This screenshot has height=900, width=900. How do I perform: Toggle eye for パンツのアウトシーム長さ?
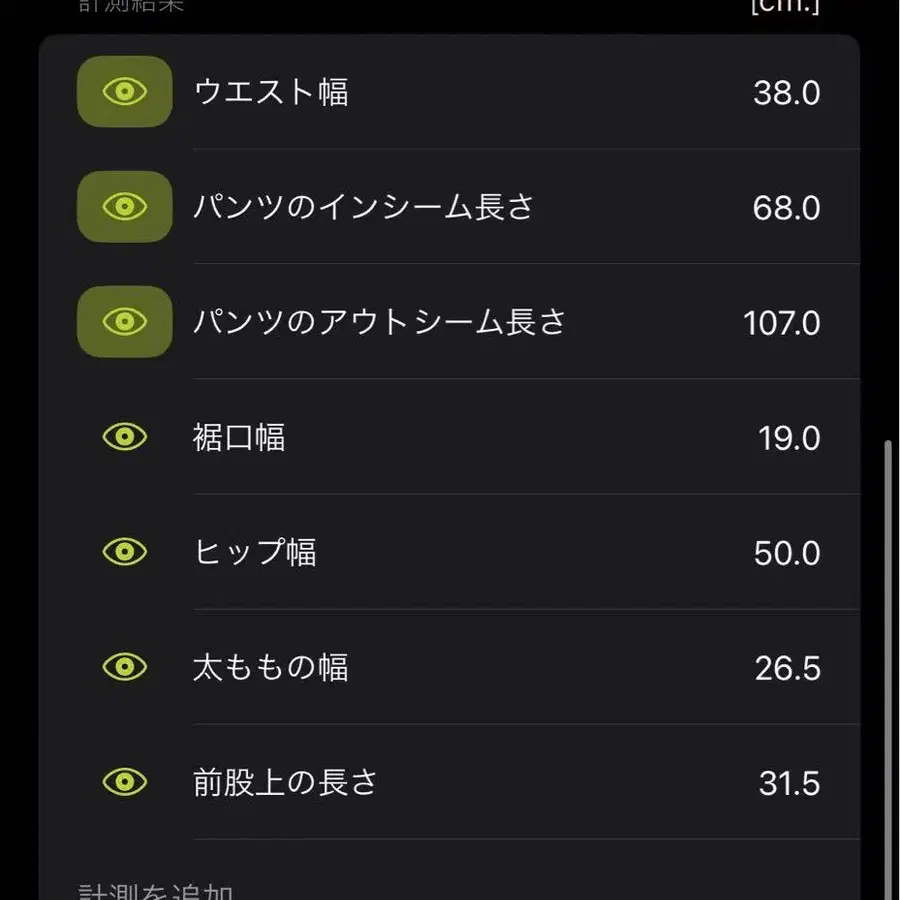tap(125, 322)
